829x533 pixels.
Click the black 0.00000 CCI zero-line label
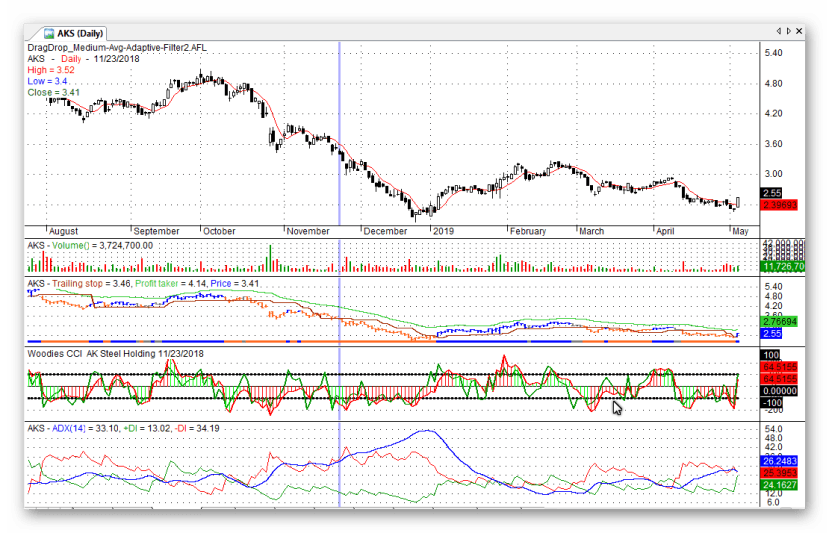[779, 391]
